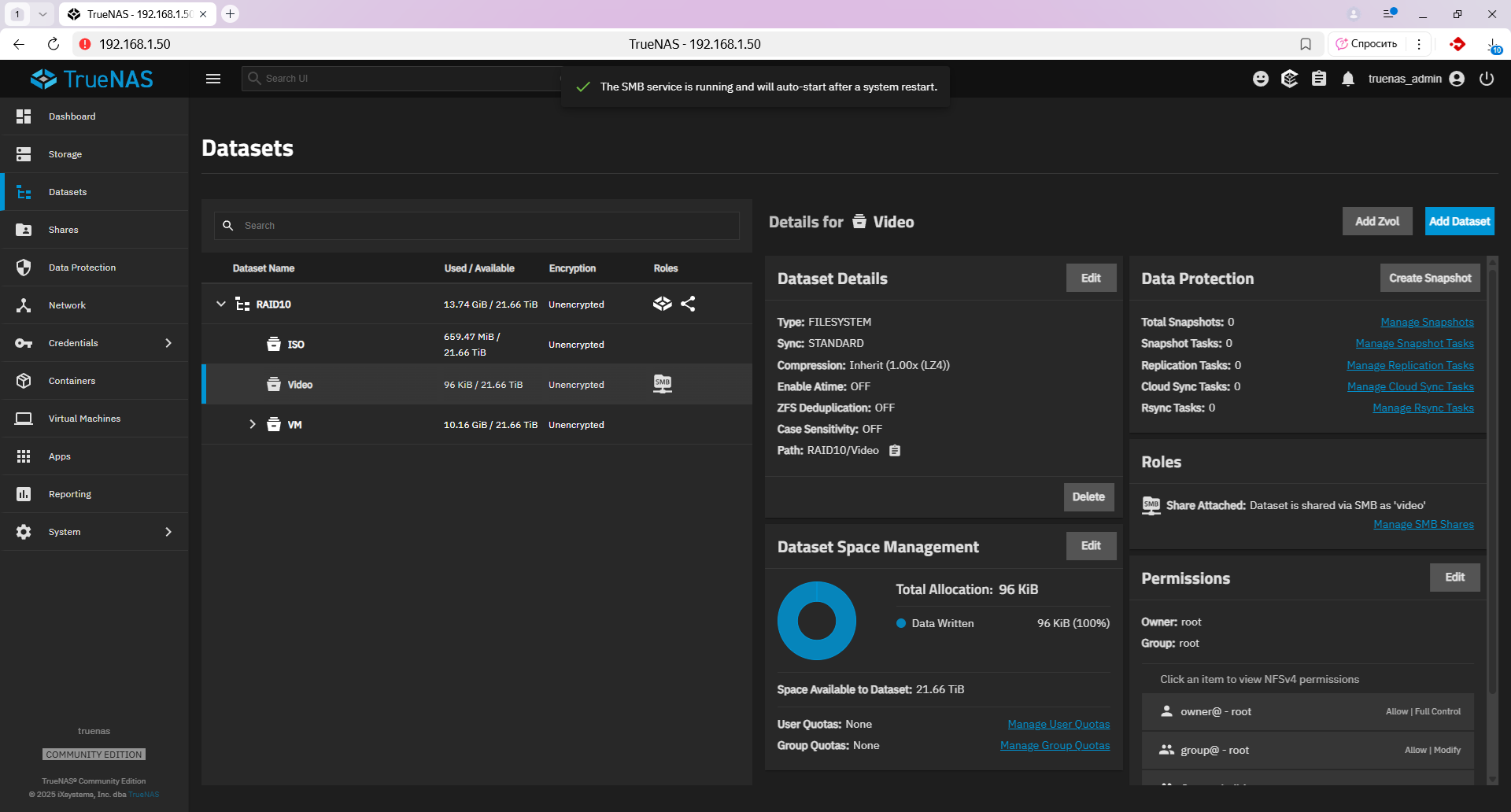Viewport: 1511px width, 812px height.
Task: Go to Shares in the sidebar
Action: click(x=64, y=230)
